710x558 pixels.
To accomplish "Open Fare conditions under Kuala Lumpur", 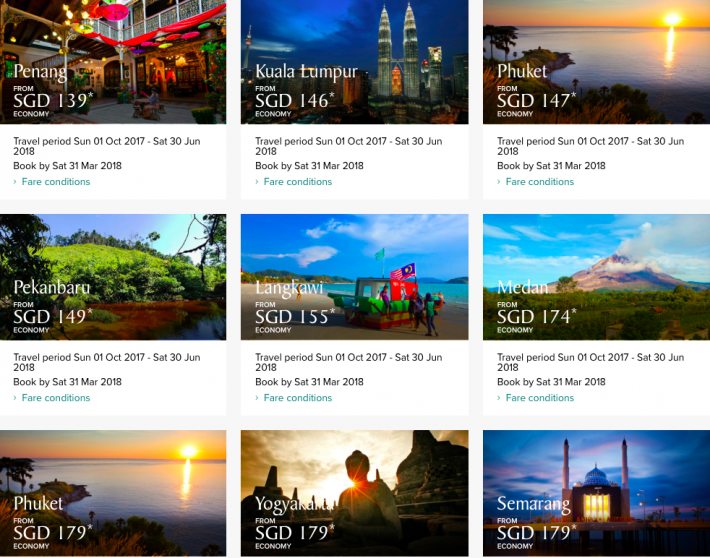I will 298,182.
